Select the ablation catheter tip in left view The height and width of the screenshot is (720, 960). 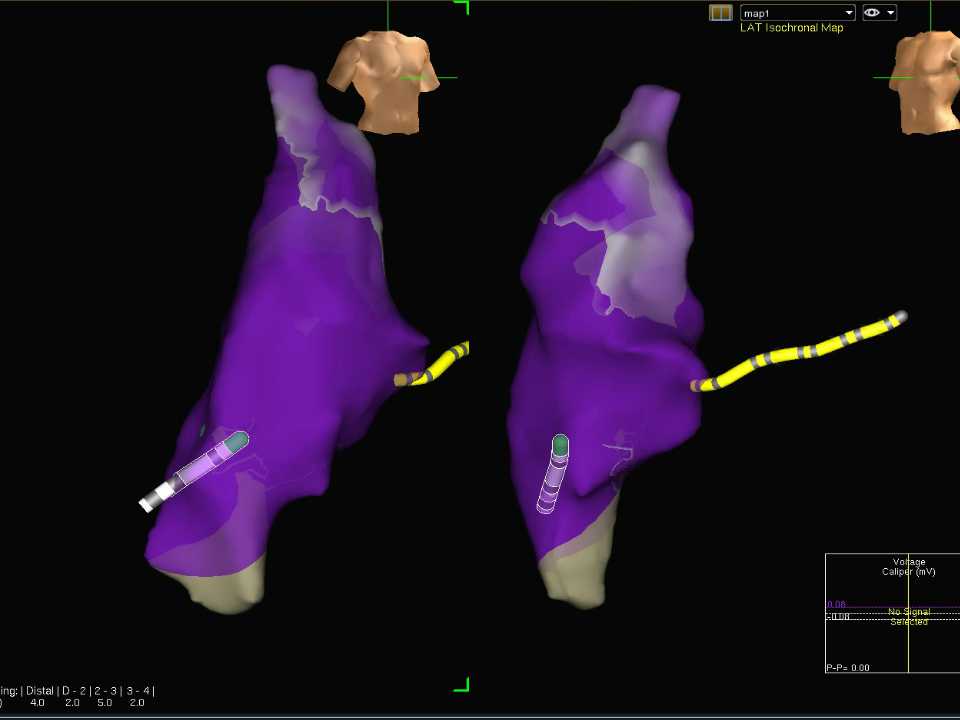[x=236, y=440]
